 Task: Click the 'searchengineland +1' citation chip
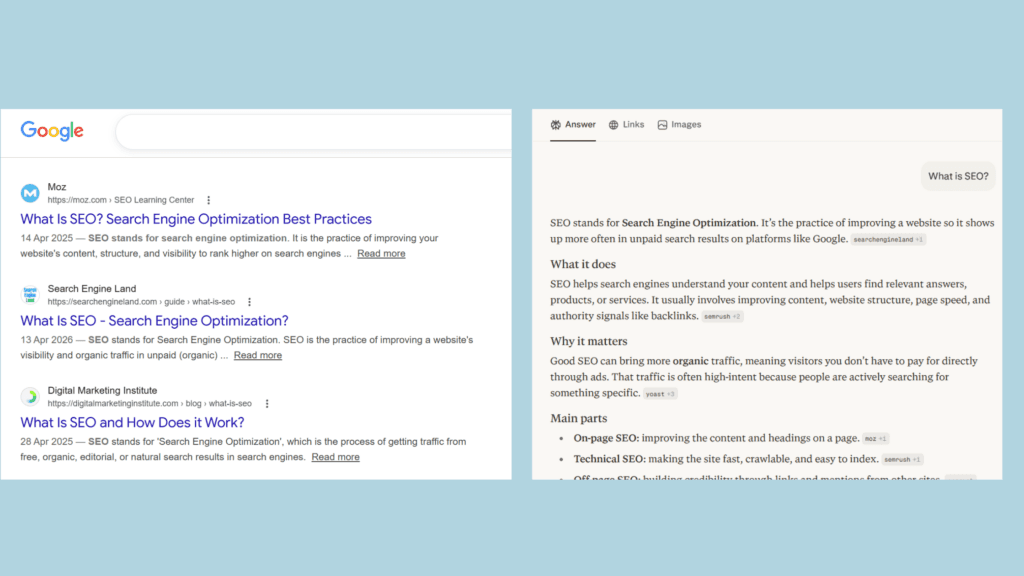[x=888, y=240]
